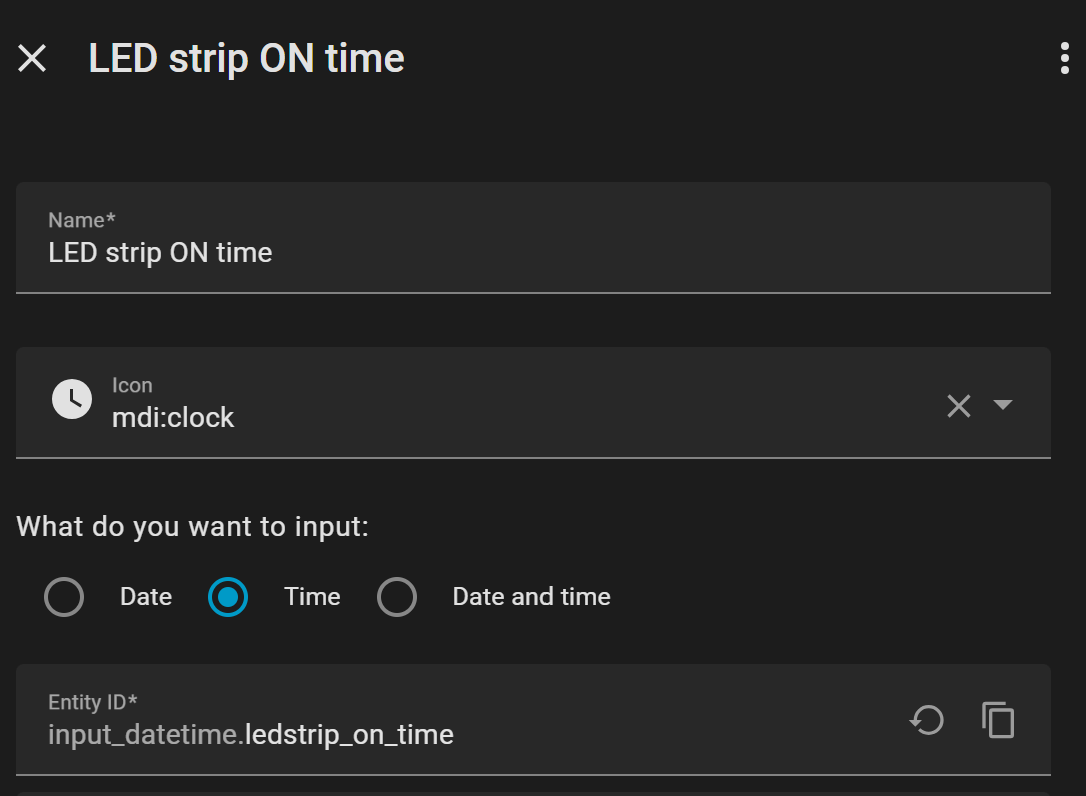Click the clock icon preview
The height and width of the screenshot is (796, 1086).
(72, 400)
